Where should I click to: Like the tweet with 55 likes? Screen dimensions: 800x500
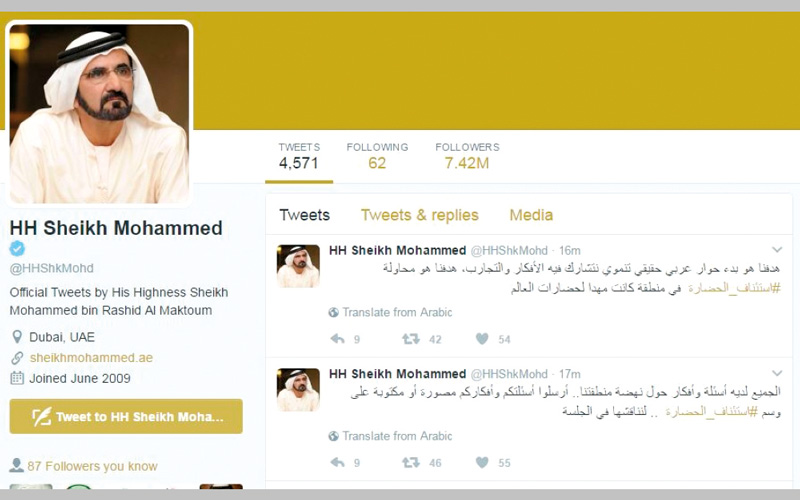click(482, 462)
